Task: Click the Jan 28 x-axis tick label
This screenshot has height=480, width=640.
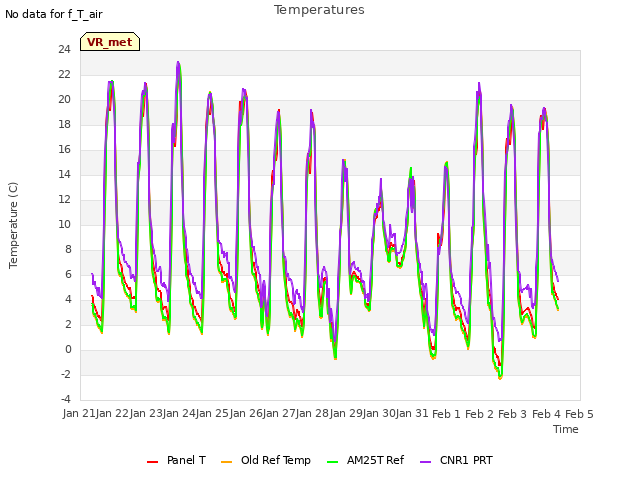Action: [x=313, y=413]
